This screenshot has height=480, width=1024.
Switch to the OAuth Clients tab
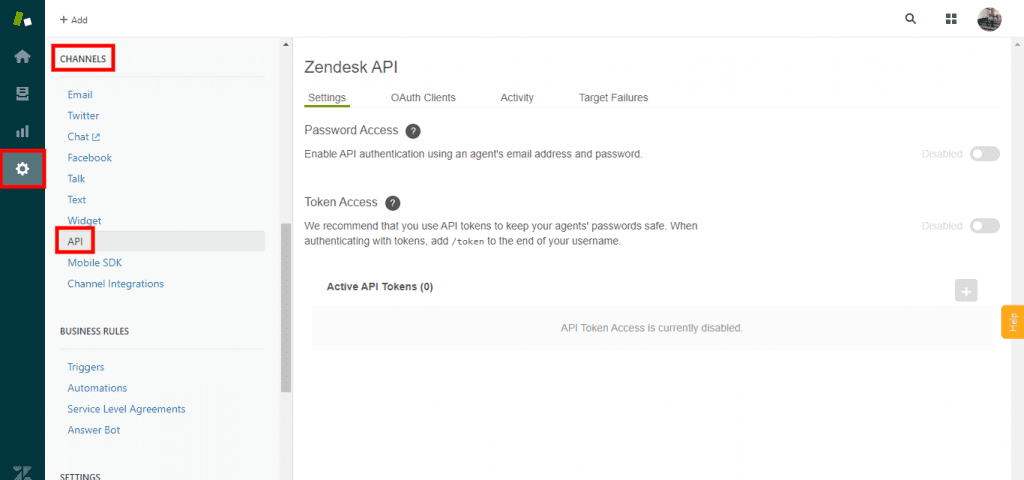tap(423, 98)
